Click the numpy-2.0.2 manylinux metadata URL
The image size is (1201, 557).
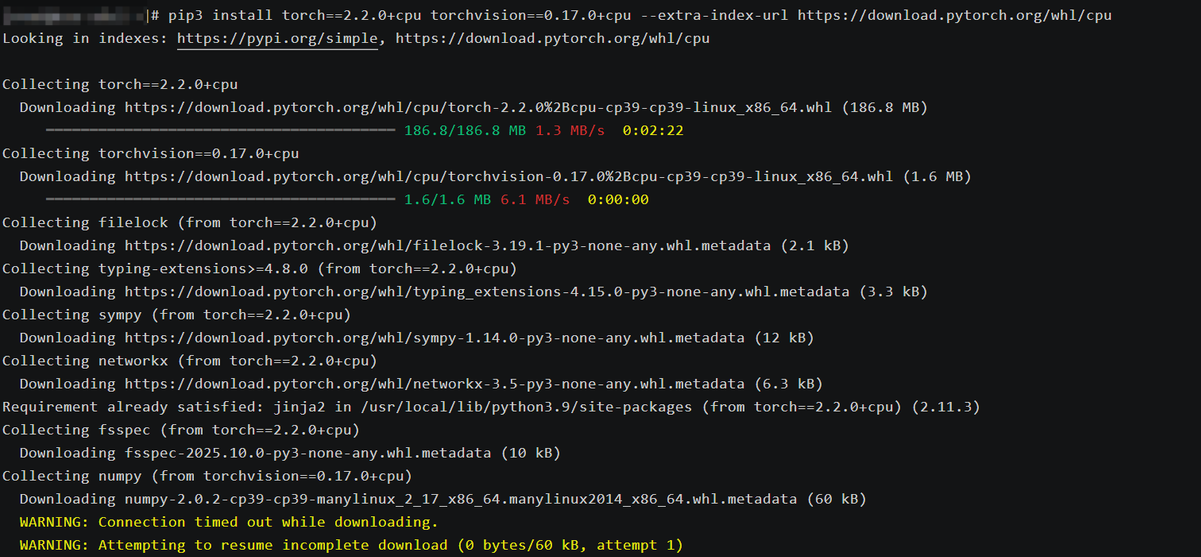tap(461, 498)
